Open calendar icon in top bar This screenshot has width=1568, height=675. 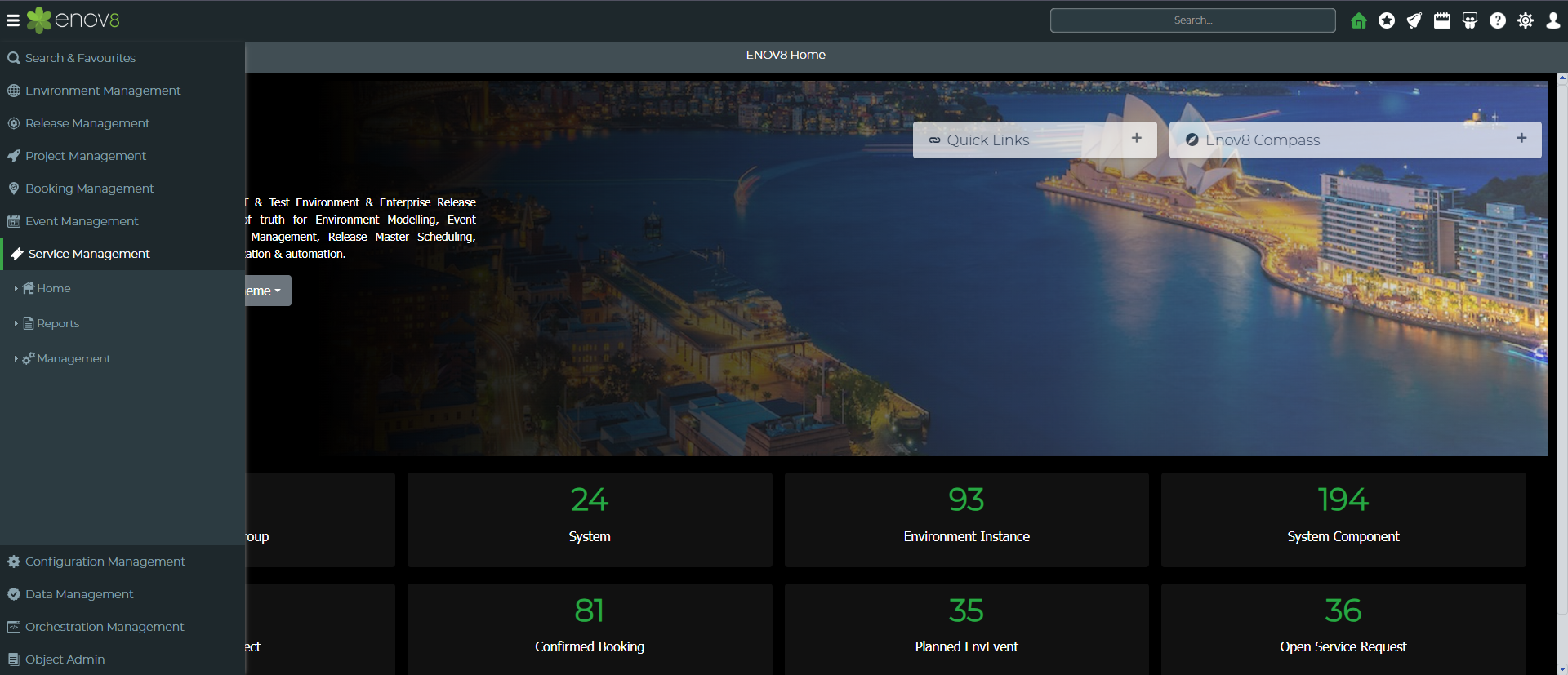click(x=1442, y=20)
